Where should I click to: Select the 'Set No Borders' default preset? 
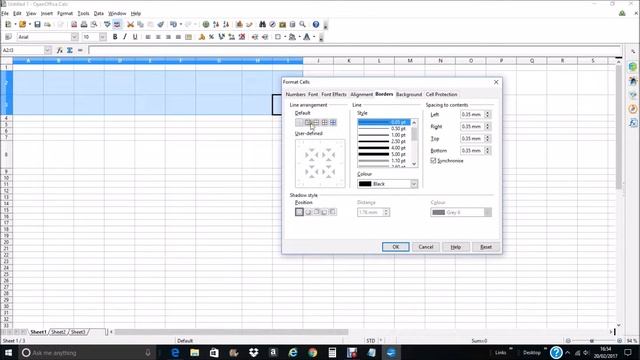(299, 122)
